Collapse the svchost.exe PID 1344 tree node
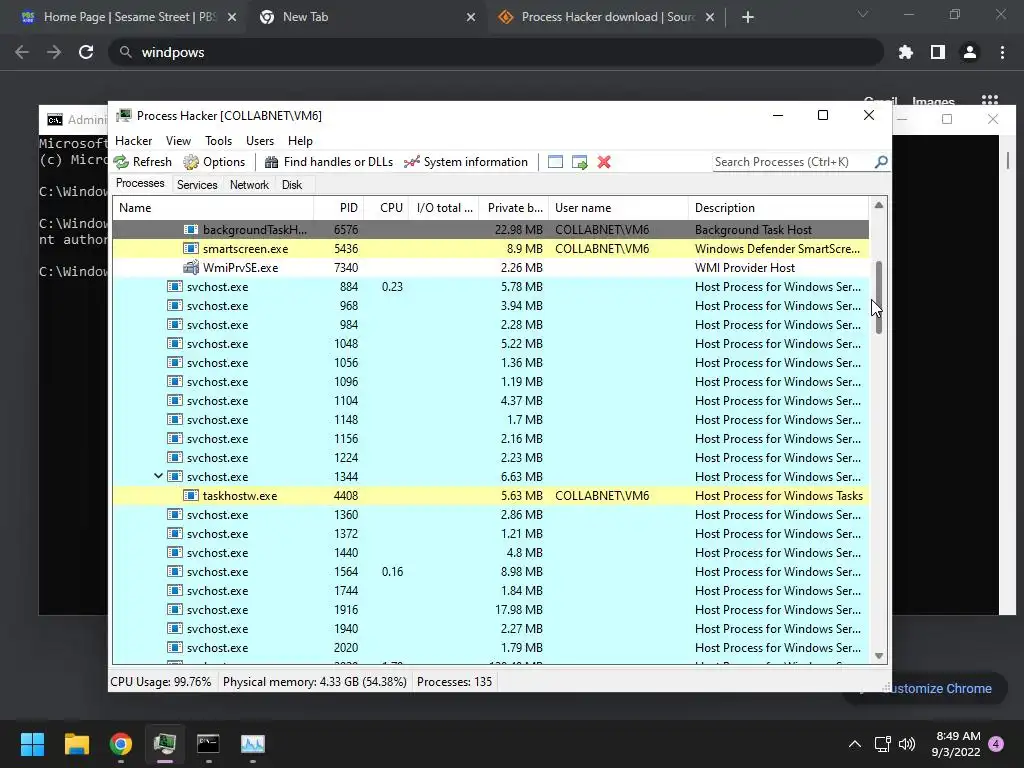This screenshot has height=768, width=1024. point(158,476)
